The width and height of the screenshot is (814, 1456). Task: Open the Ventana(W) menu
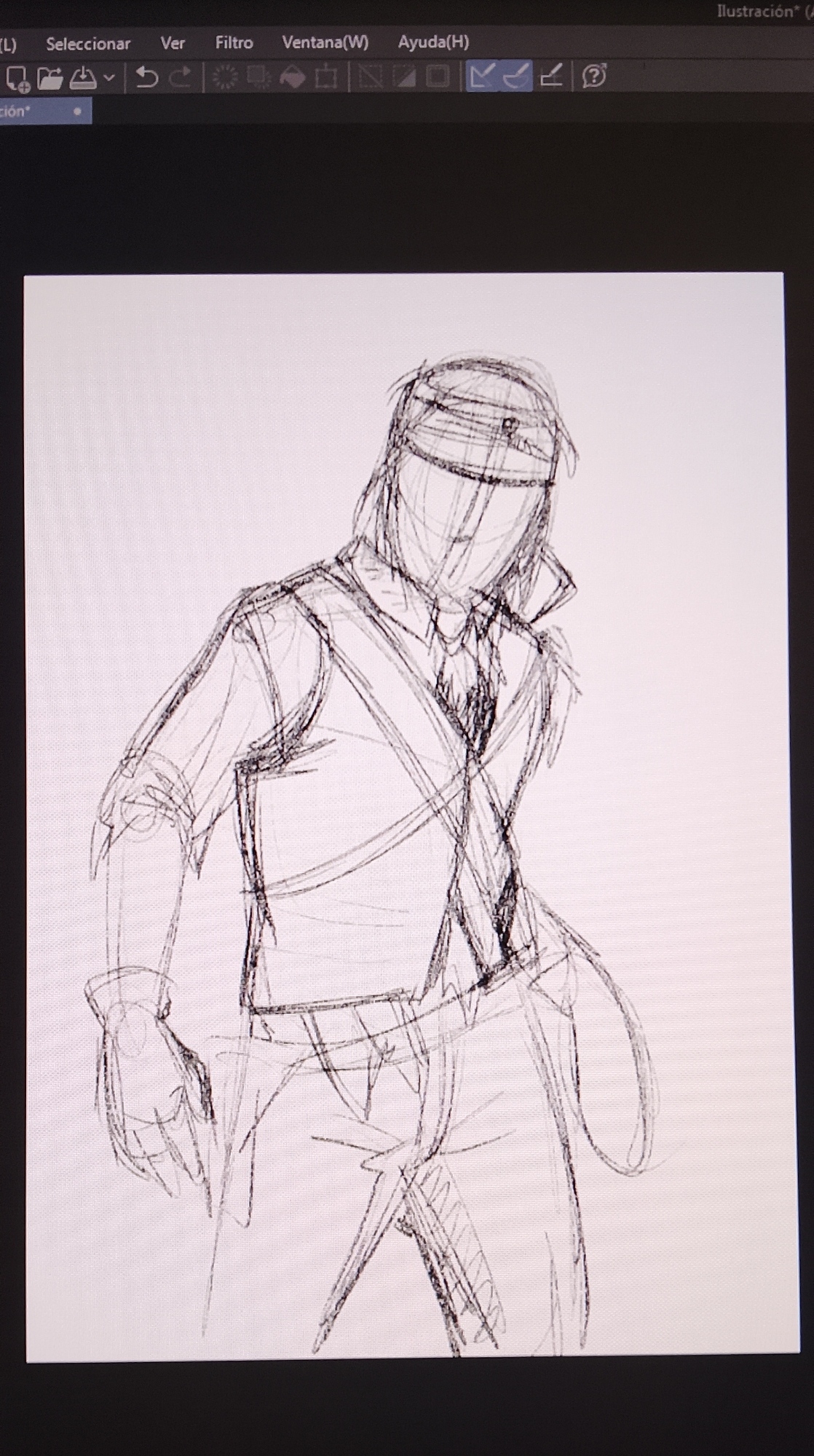(325, 43)
